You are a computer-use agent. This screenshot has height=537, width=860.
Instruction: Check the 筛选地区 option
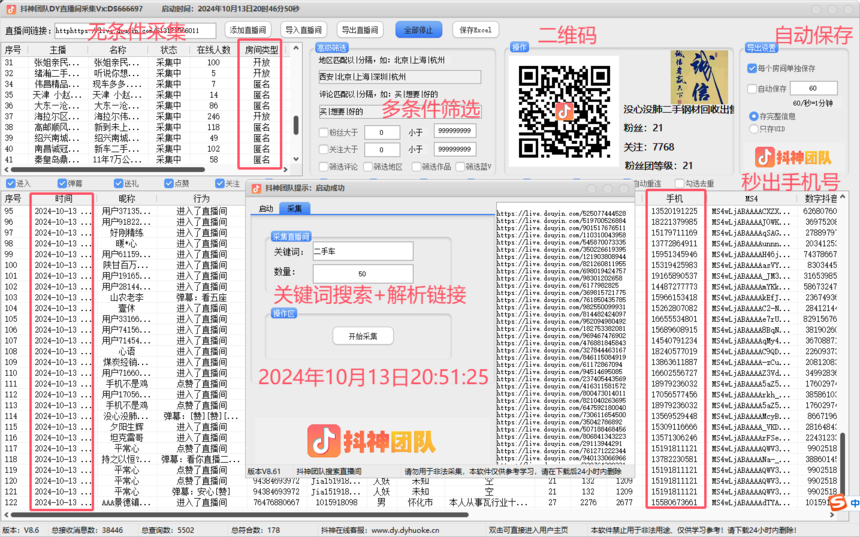click(x=368, y=166)
